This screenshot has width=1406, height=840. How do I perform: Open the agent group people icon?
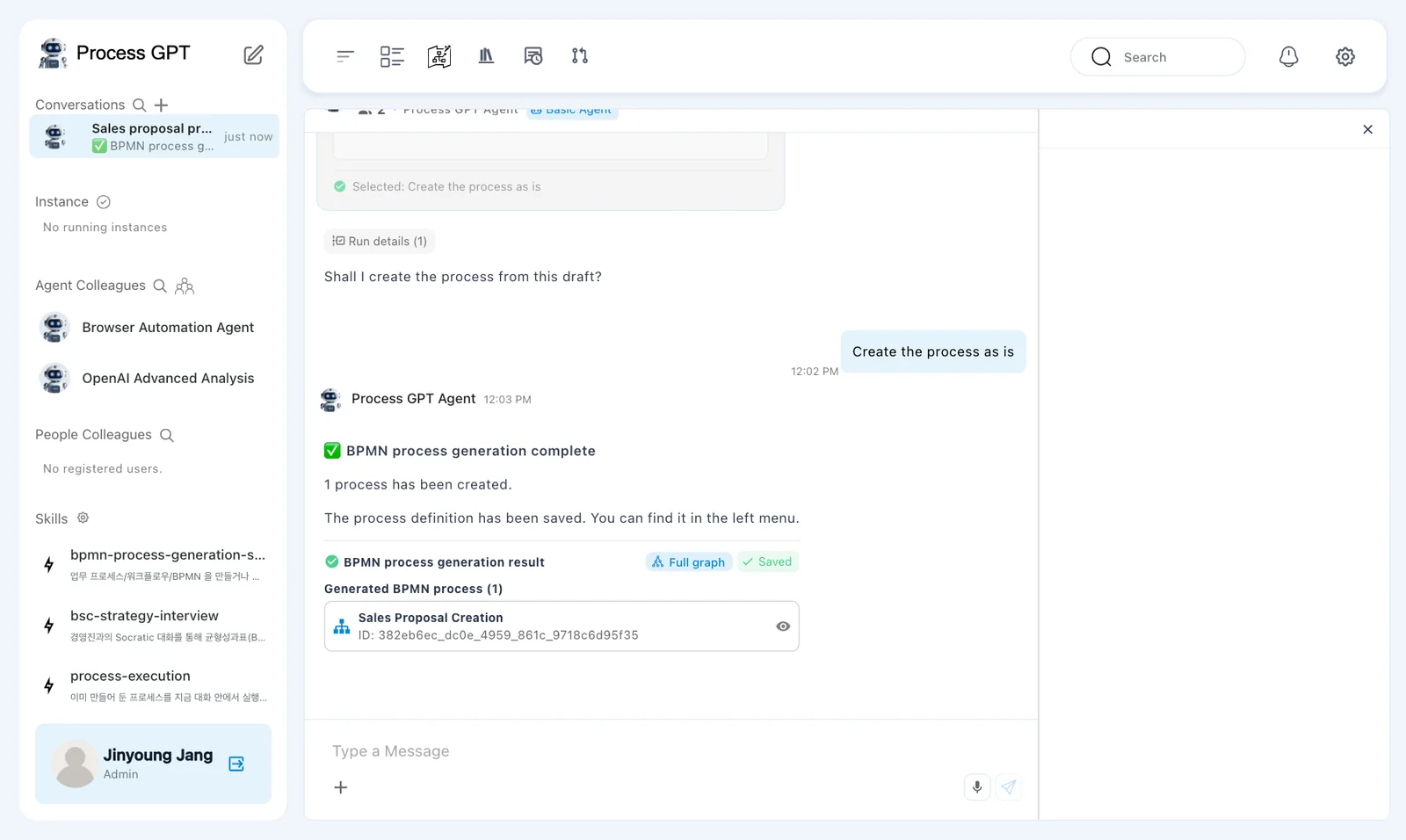[185, 286]
